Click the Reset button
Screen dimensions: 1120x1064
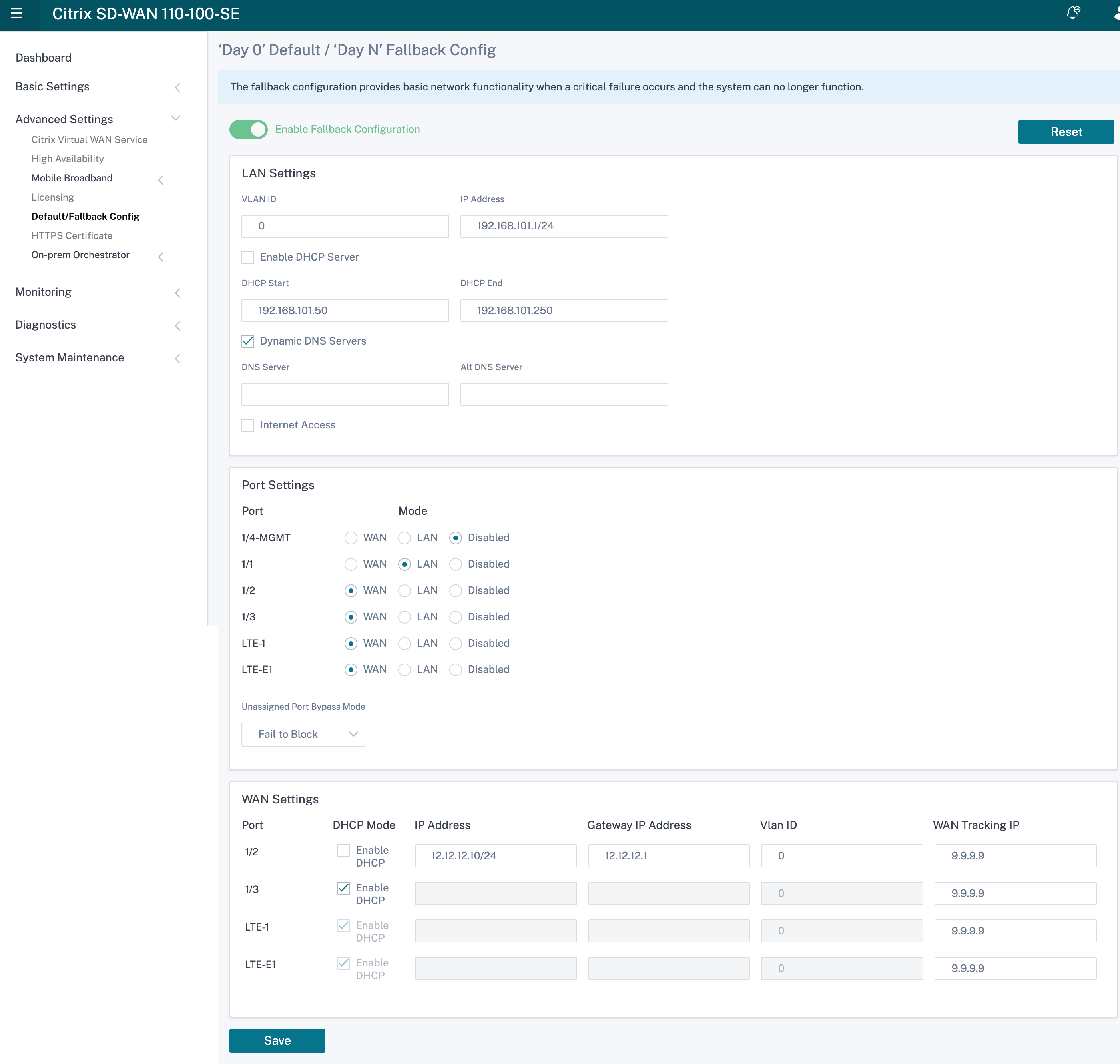pyautogui.click(x=1066, y=132)
